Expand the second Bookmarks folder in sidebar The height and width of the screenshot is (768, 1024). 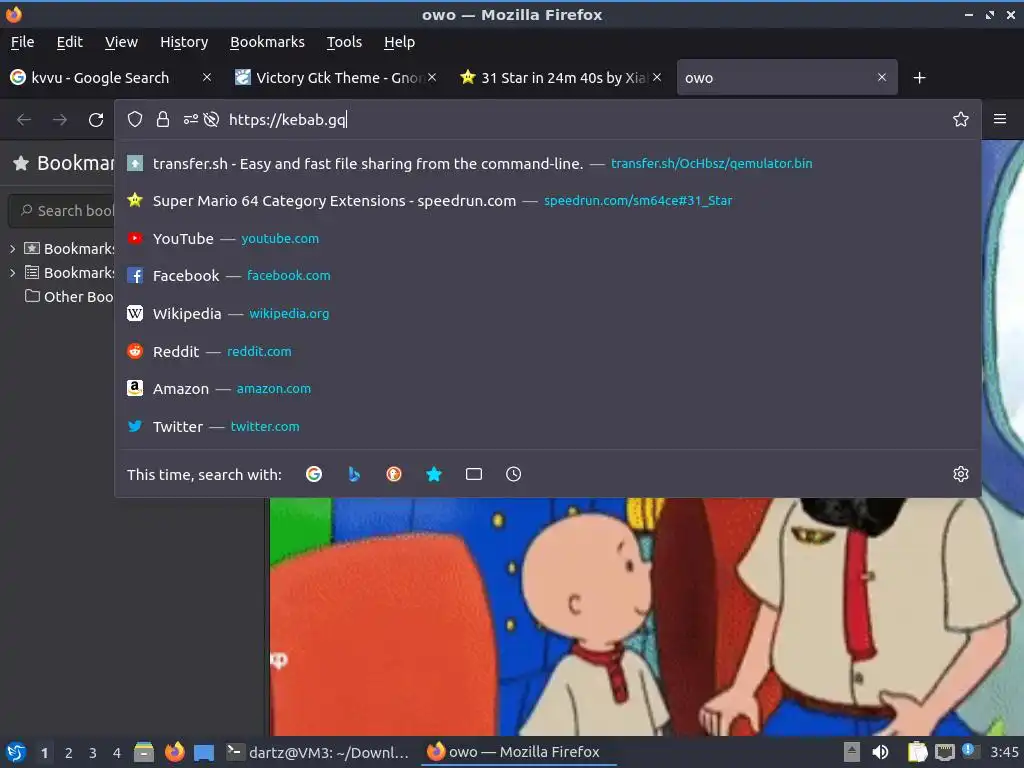12,273
